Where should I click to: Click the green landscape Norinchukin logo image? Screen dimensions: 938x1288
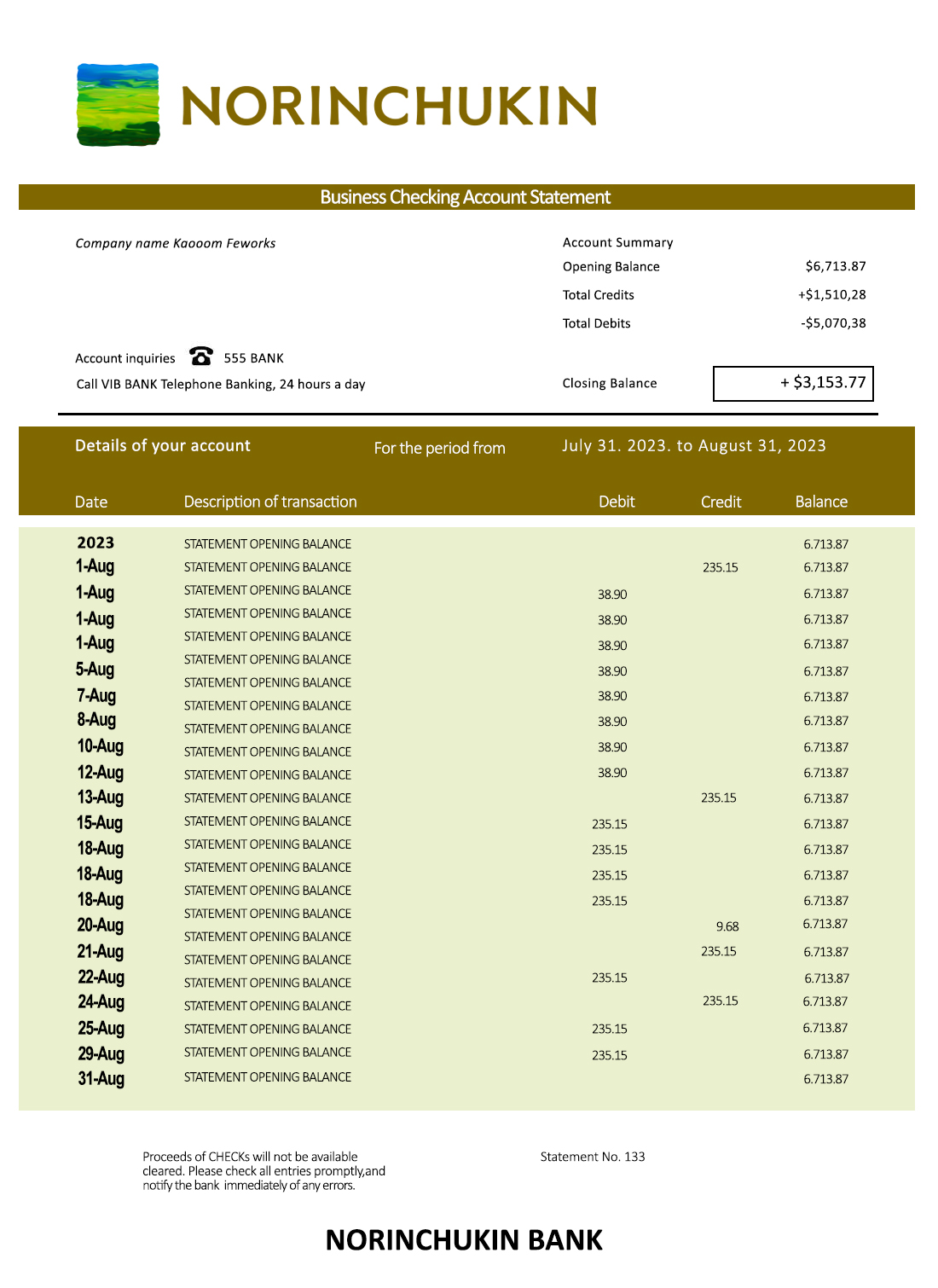(x=118, y=104)
